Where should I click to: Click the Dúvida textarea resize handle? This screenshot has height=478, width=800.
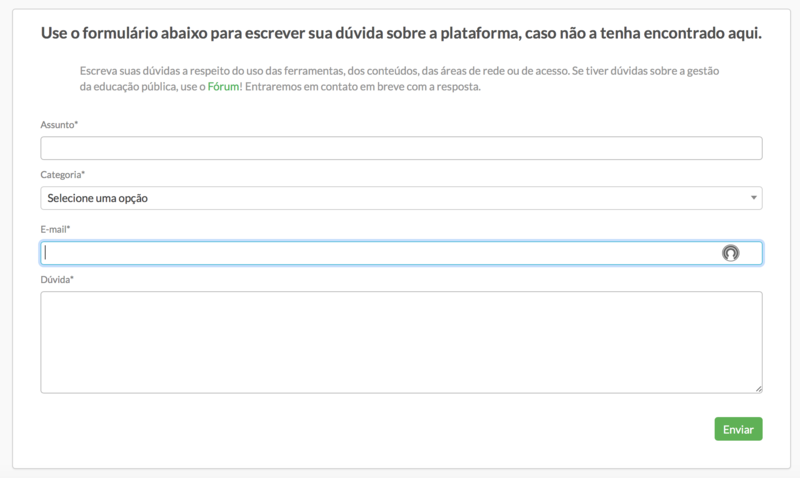click(x=758, y=388)
